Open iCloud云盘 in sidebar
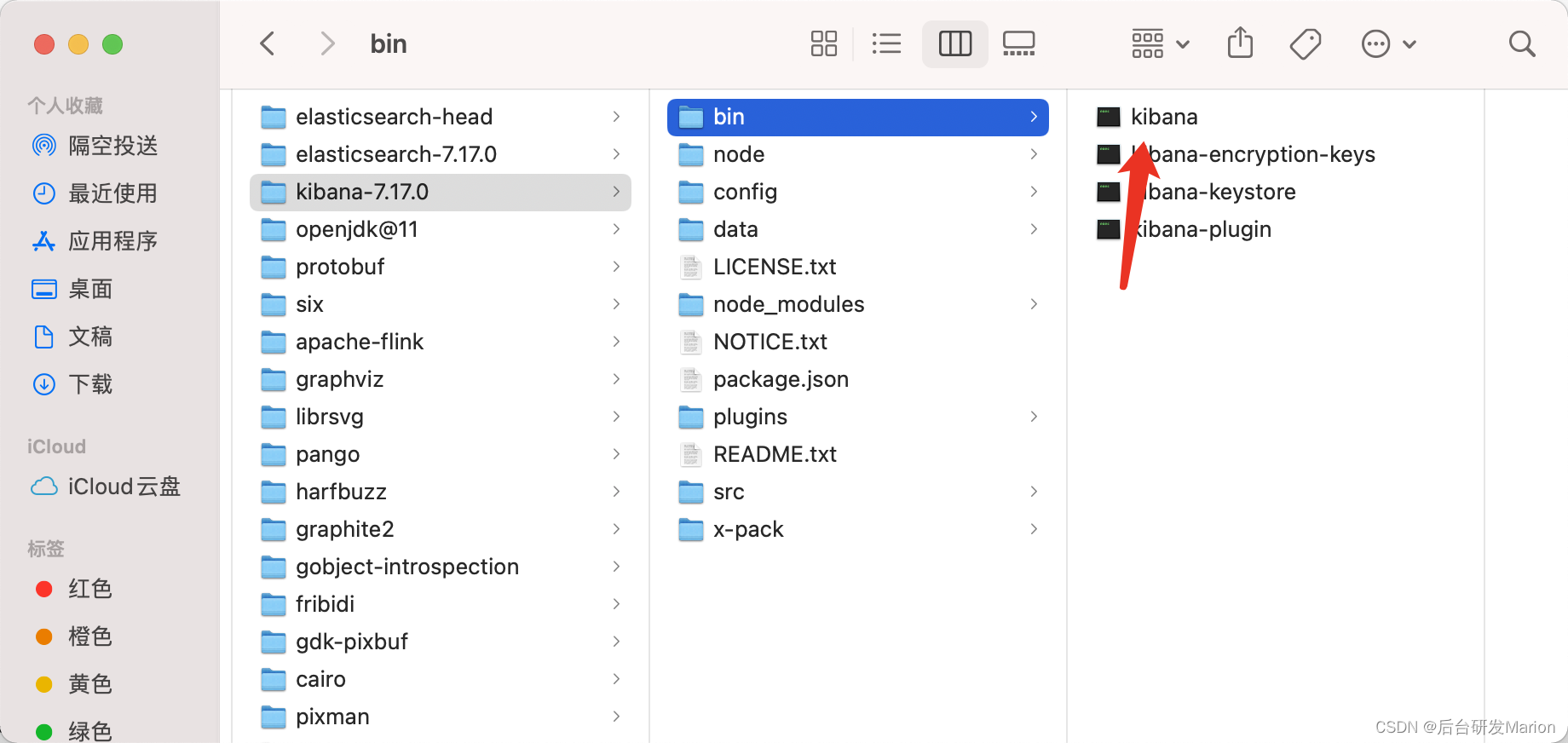Viewport: 1568px width, 743px height. click(x=106, y=487)
